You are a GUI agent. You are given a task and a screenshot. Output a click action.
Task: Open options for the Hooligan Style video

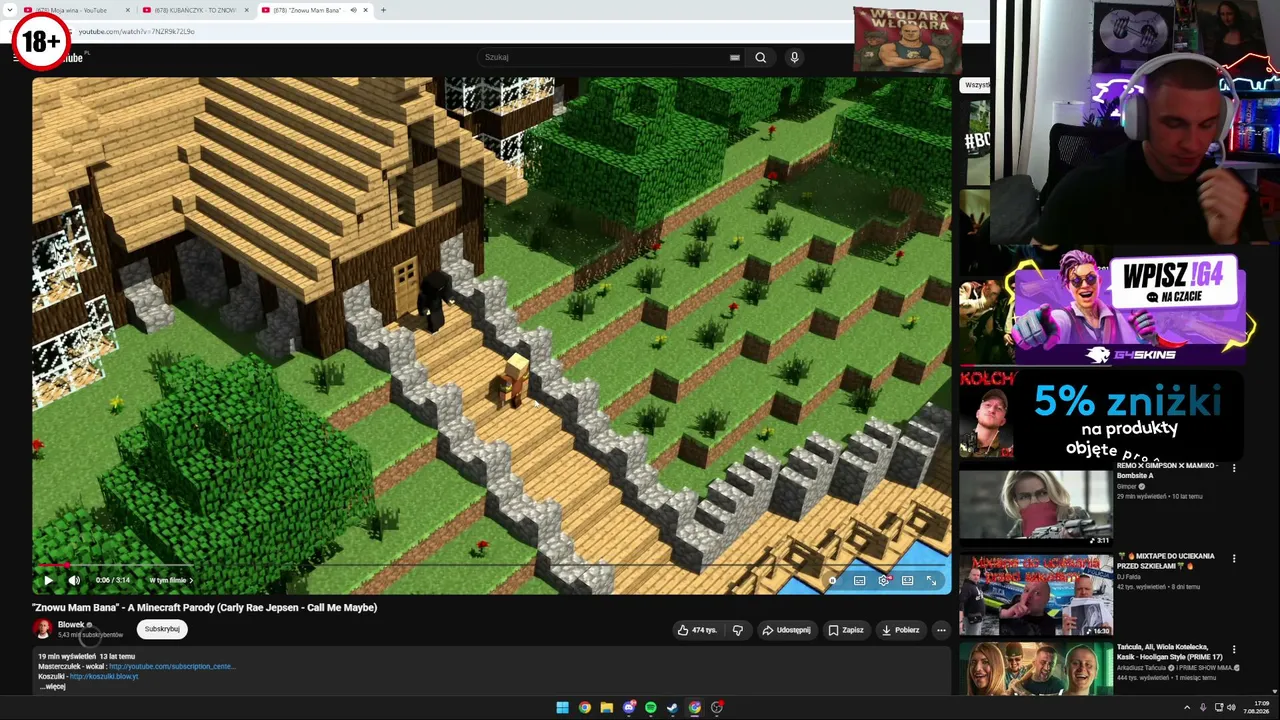point(1234,649)
